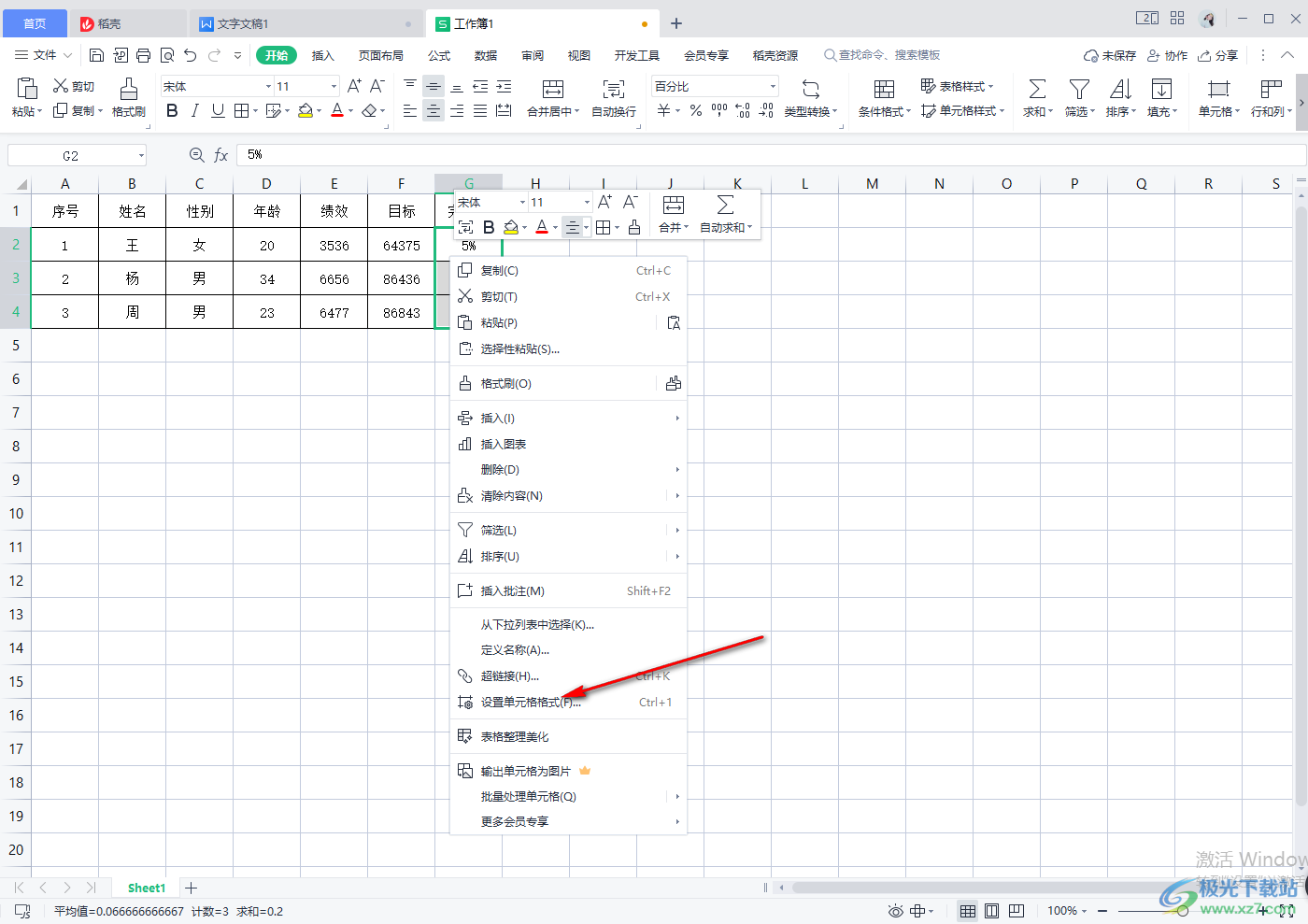Click AutoSum (自动求和) in the mini toolbar
This screenshot has height=924, width=1308.
(726, 214)
